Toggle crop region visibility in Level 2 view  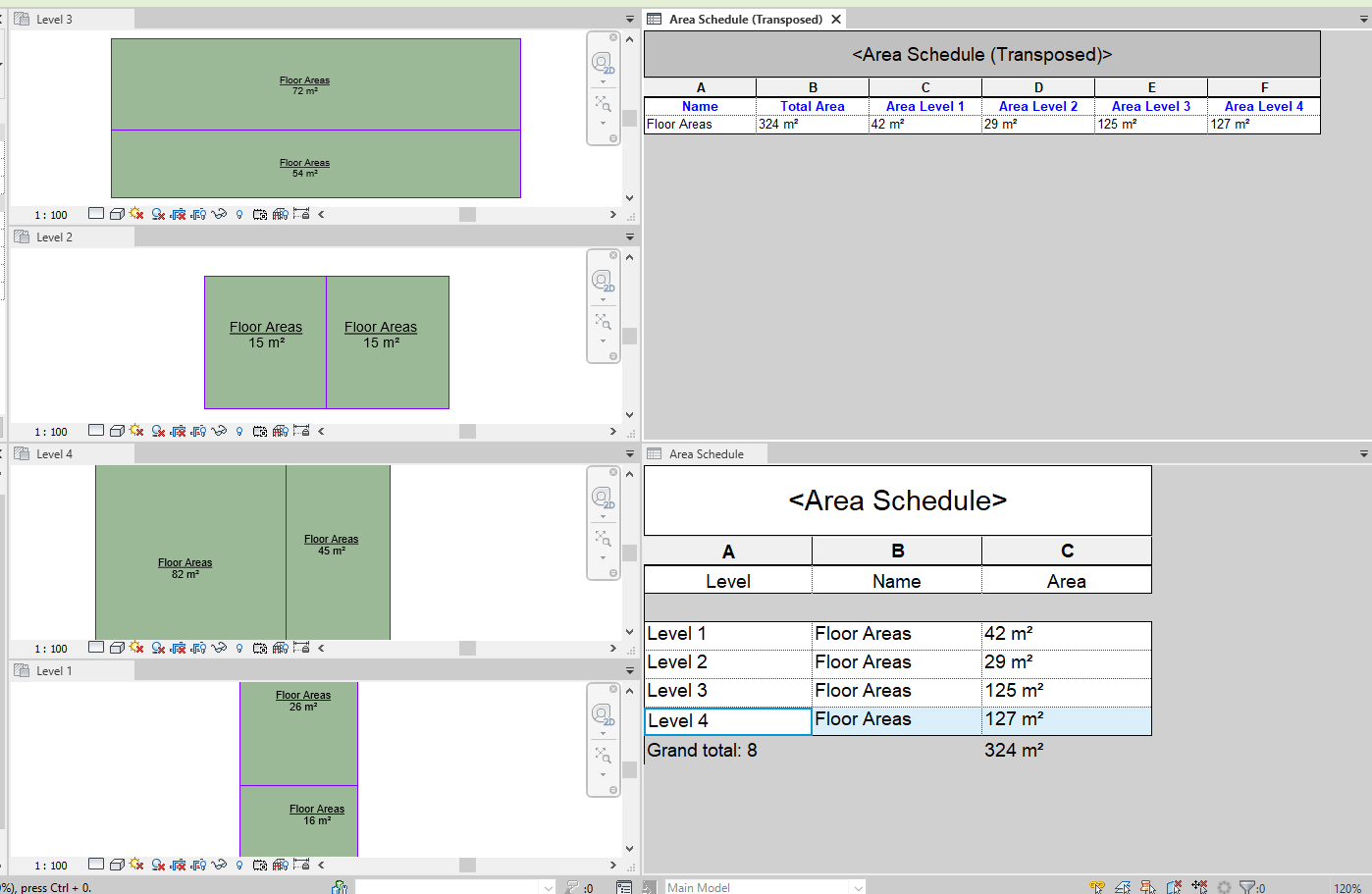click(x=199, y=431)
